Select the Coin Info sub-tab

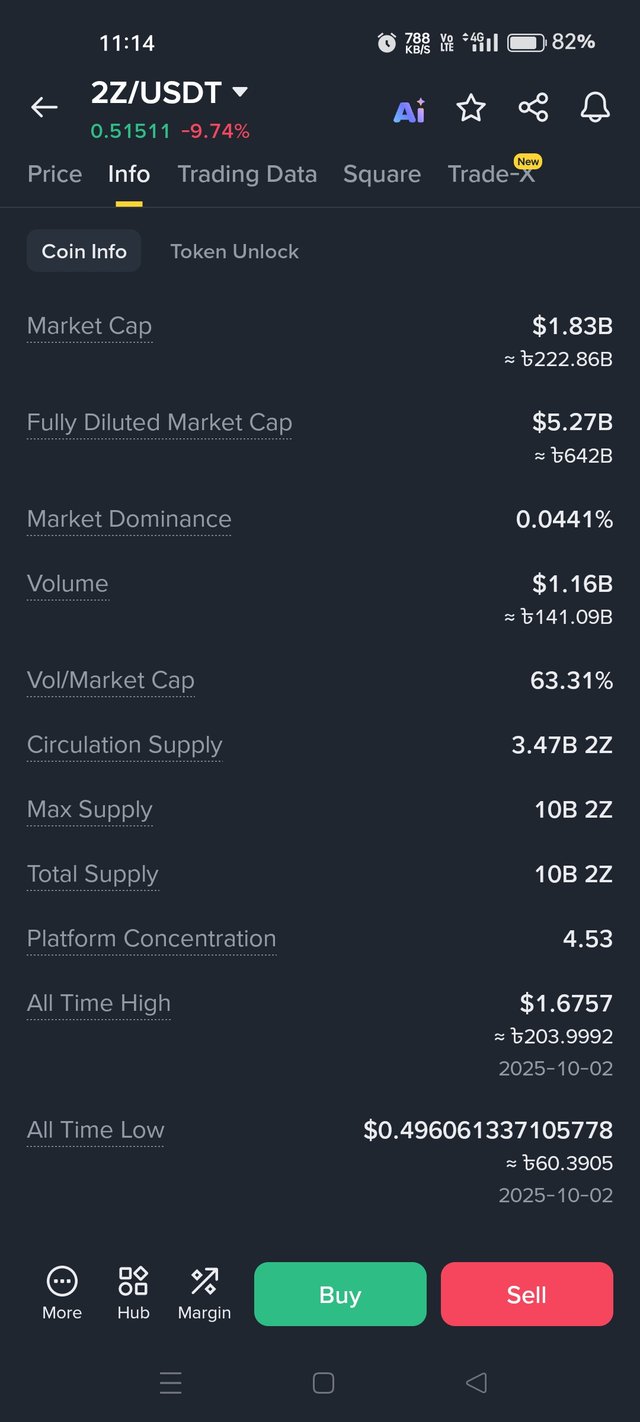84,251
